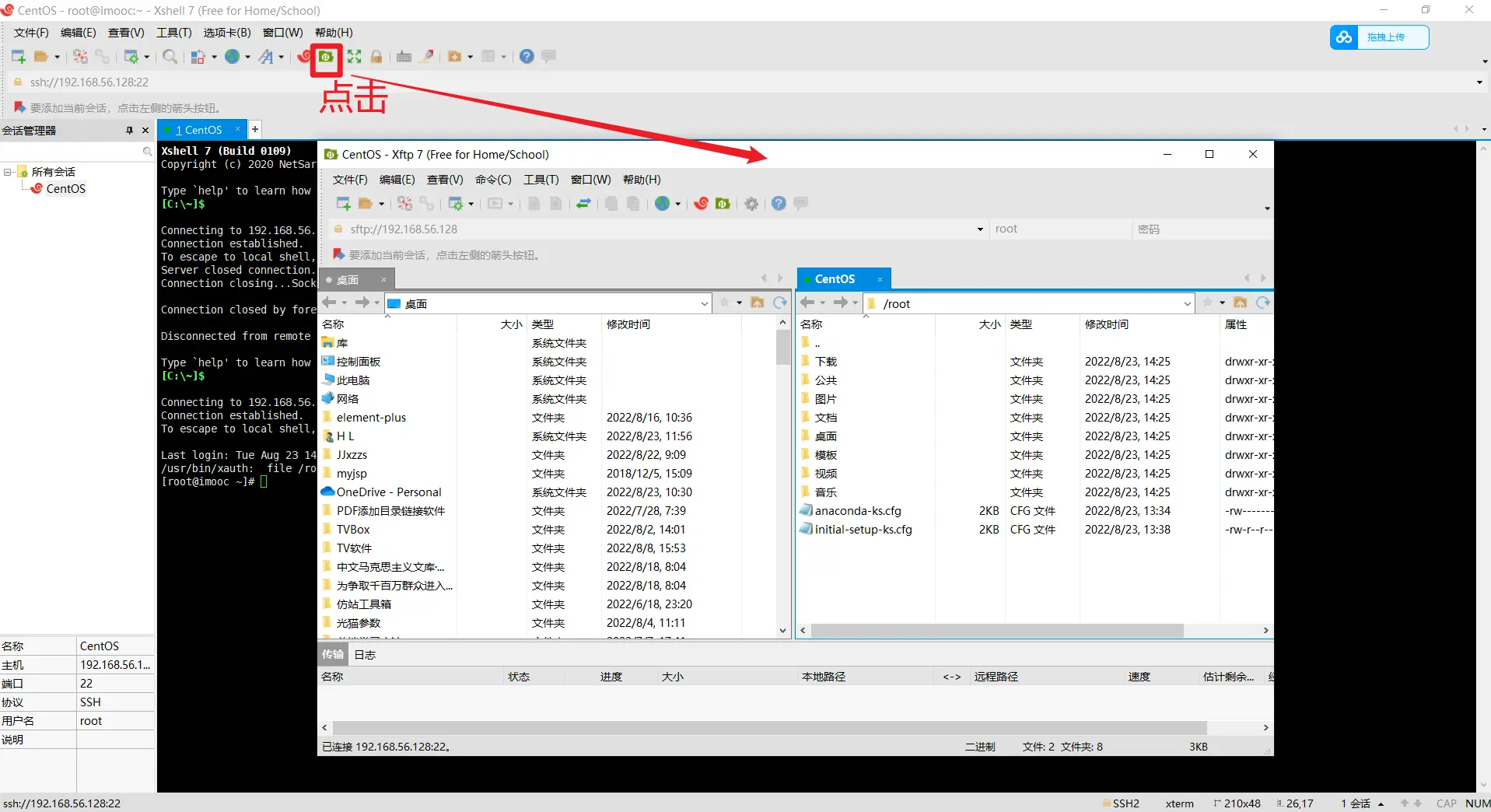
Task: Open the search magnifier in Xshell toolbar
Action: 169,57
